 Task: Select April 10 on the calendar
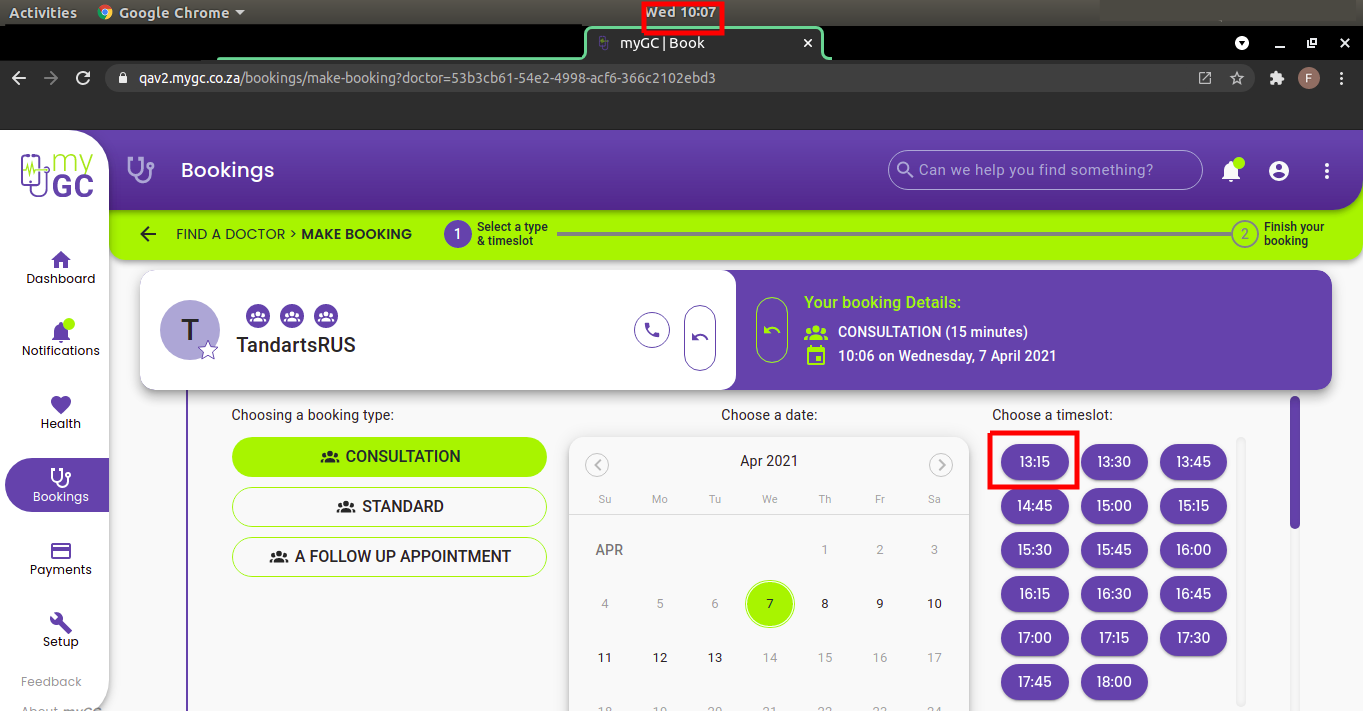point(934,604)
